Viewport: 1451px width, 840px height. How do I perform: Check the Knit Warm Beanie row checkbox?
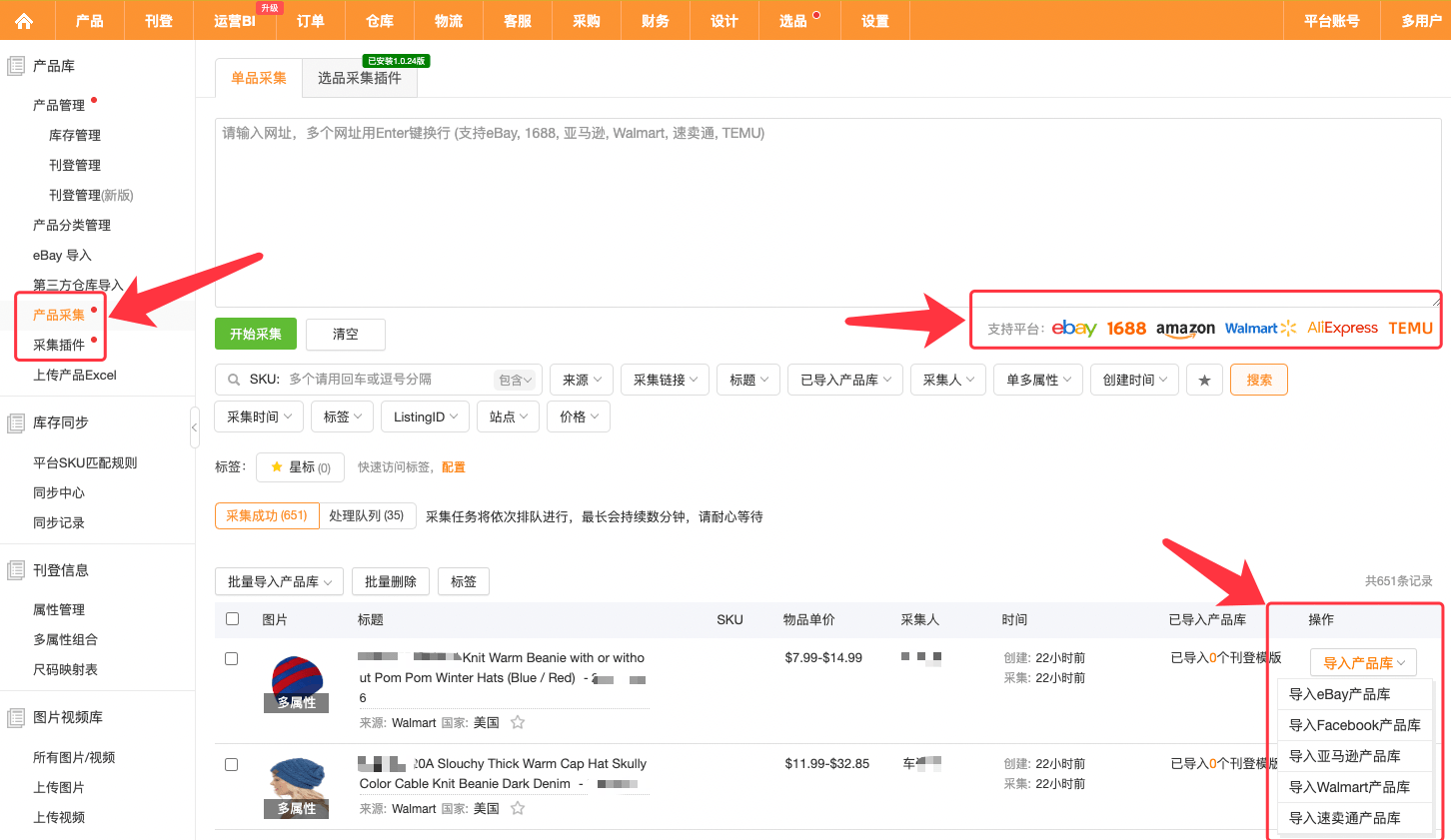tap(232, 658)
